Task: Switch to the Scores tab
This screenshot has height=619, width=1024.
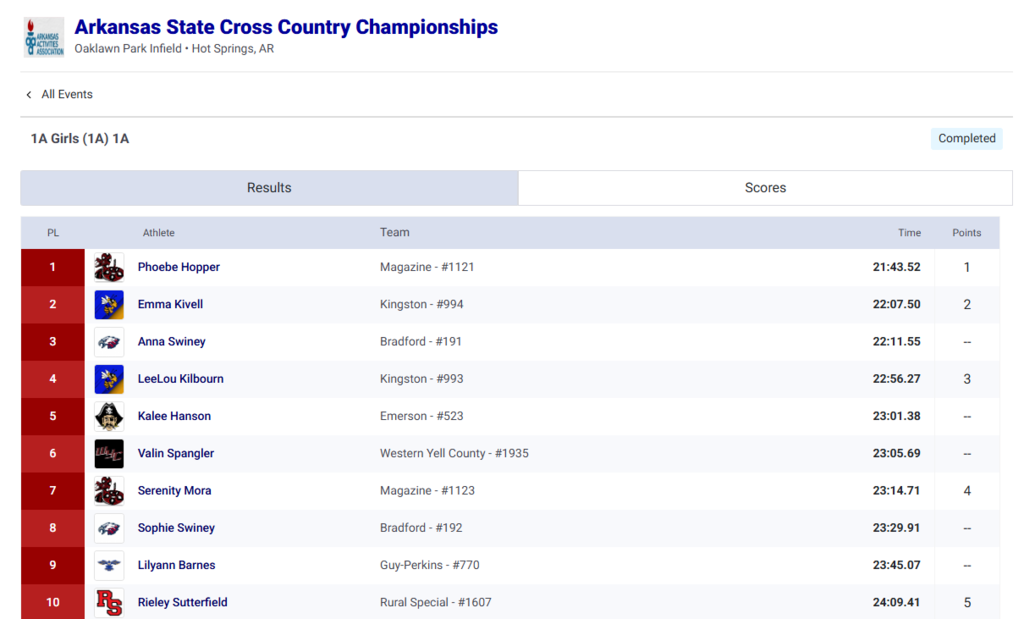Action: [765, 187]
